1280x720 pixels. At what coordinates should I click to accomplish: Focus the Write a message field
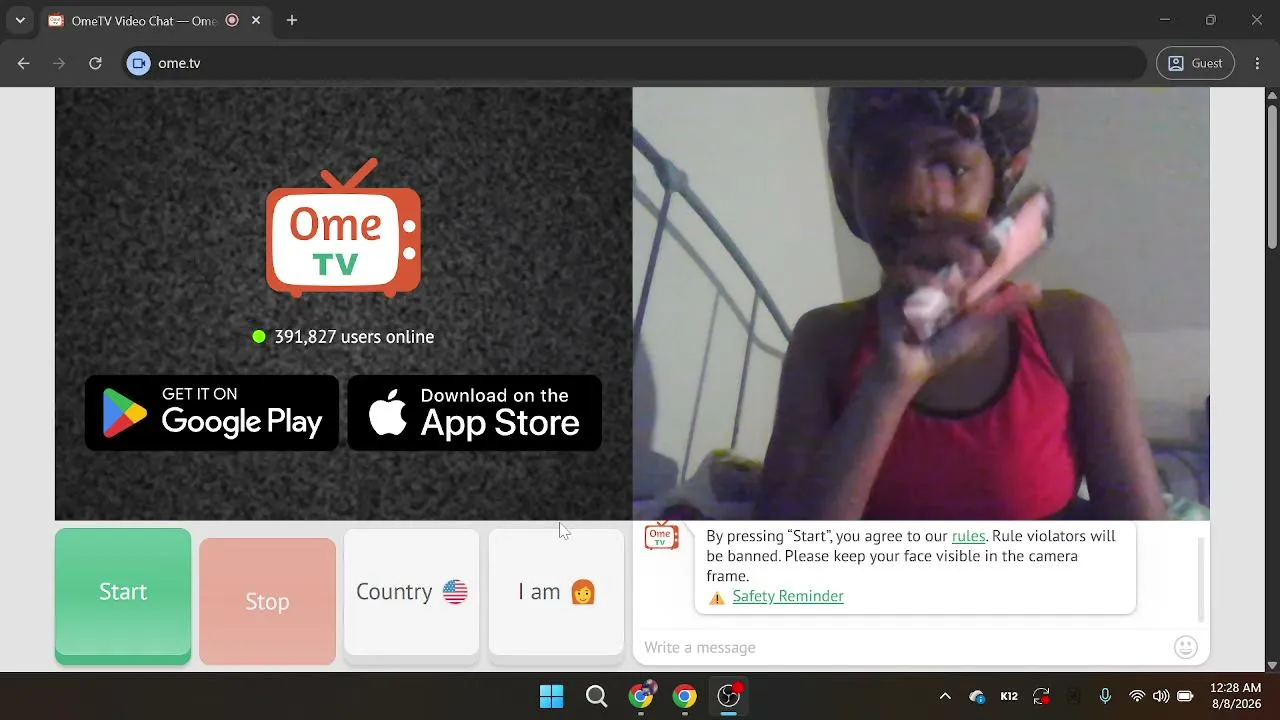click(905, 647)
